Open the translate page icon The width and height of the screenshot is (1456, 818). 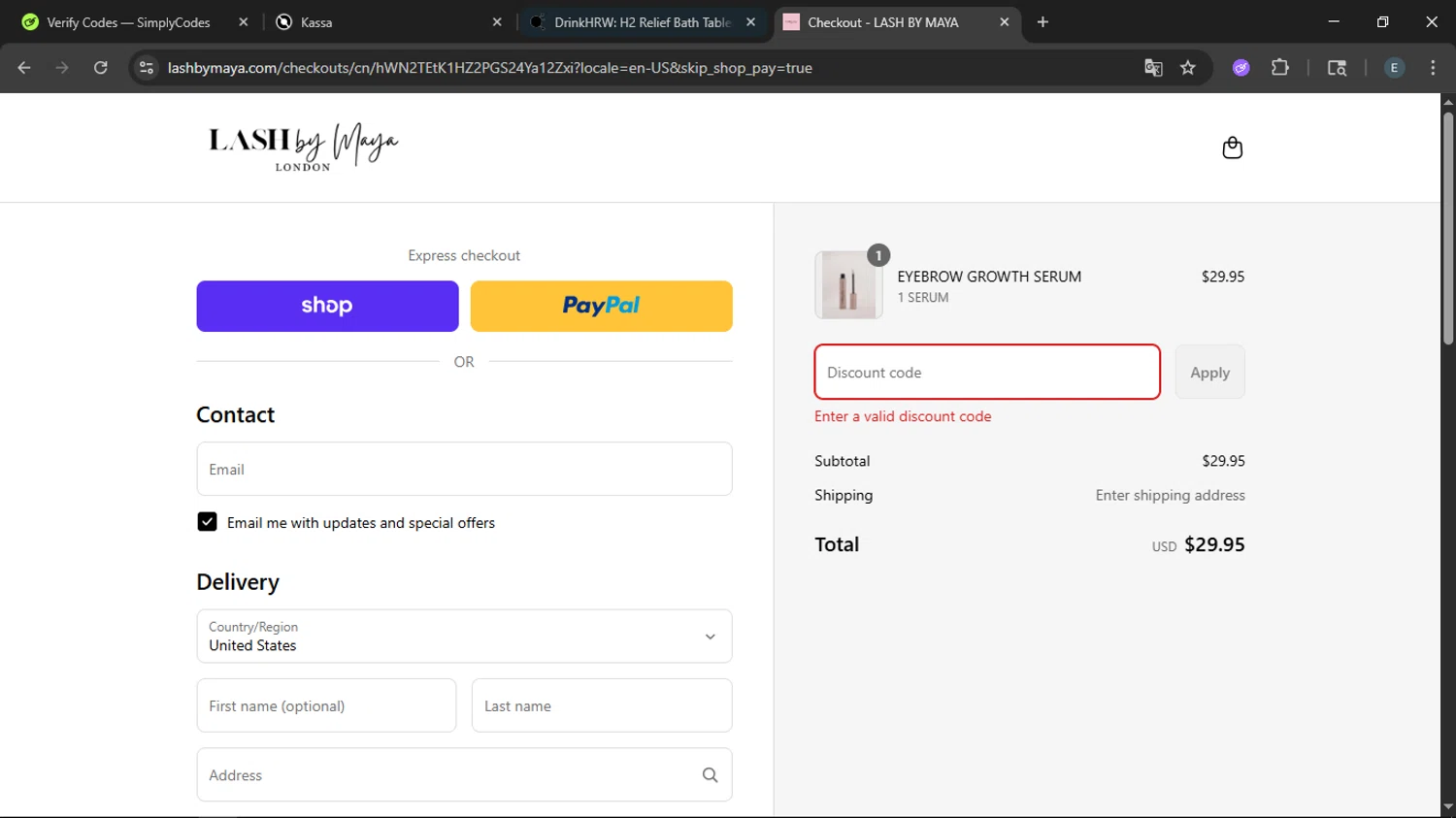click(x=1153, y=68)
